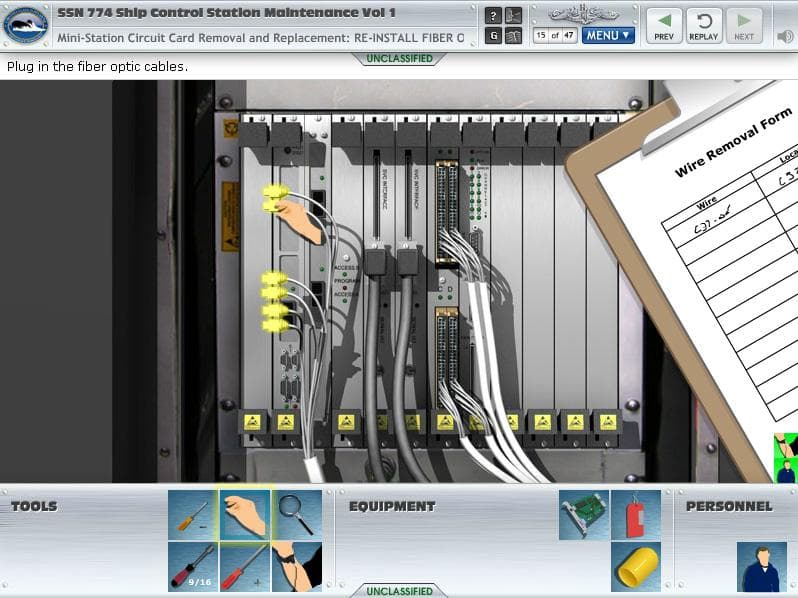Open the MENU dropdown

[x=609, y=35]
